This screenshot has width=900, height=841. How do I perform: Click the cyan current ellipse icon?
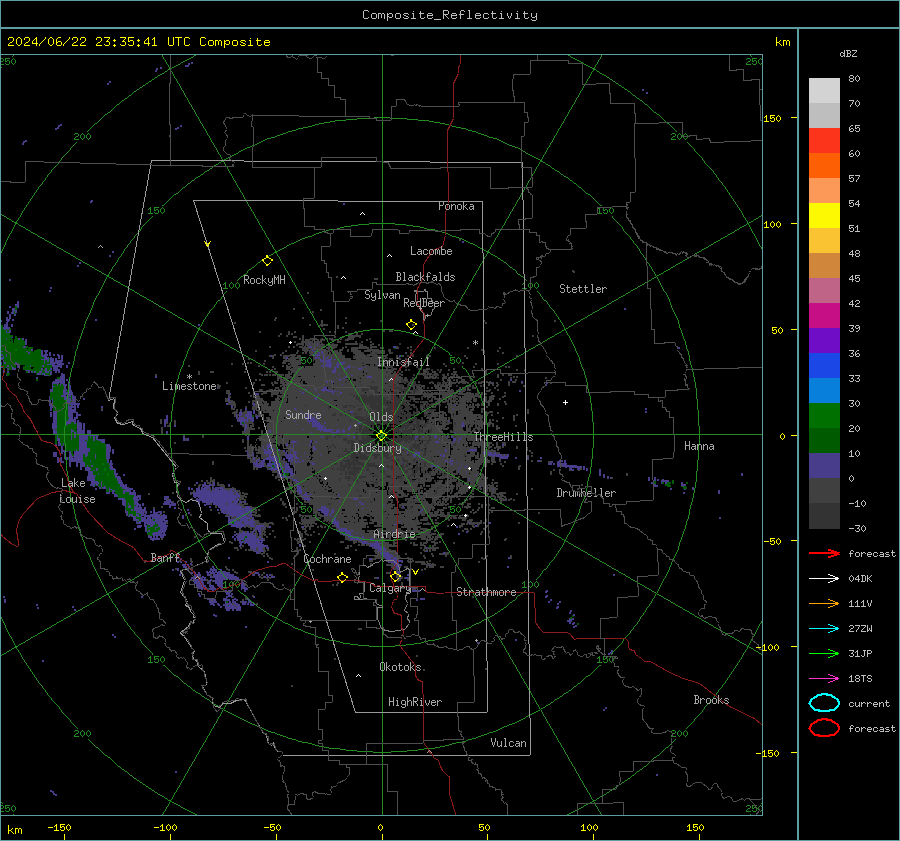click(x=824, y=703)
